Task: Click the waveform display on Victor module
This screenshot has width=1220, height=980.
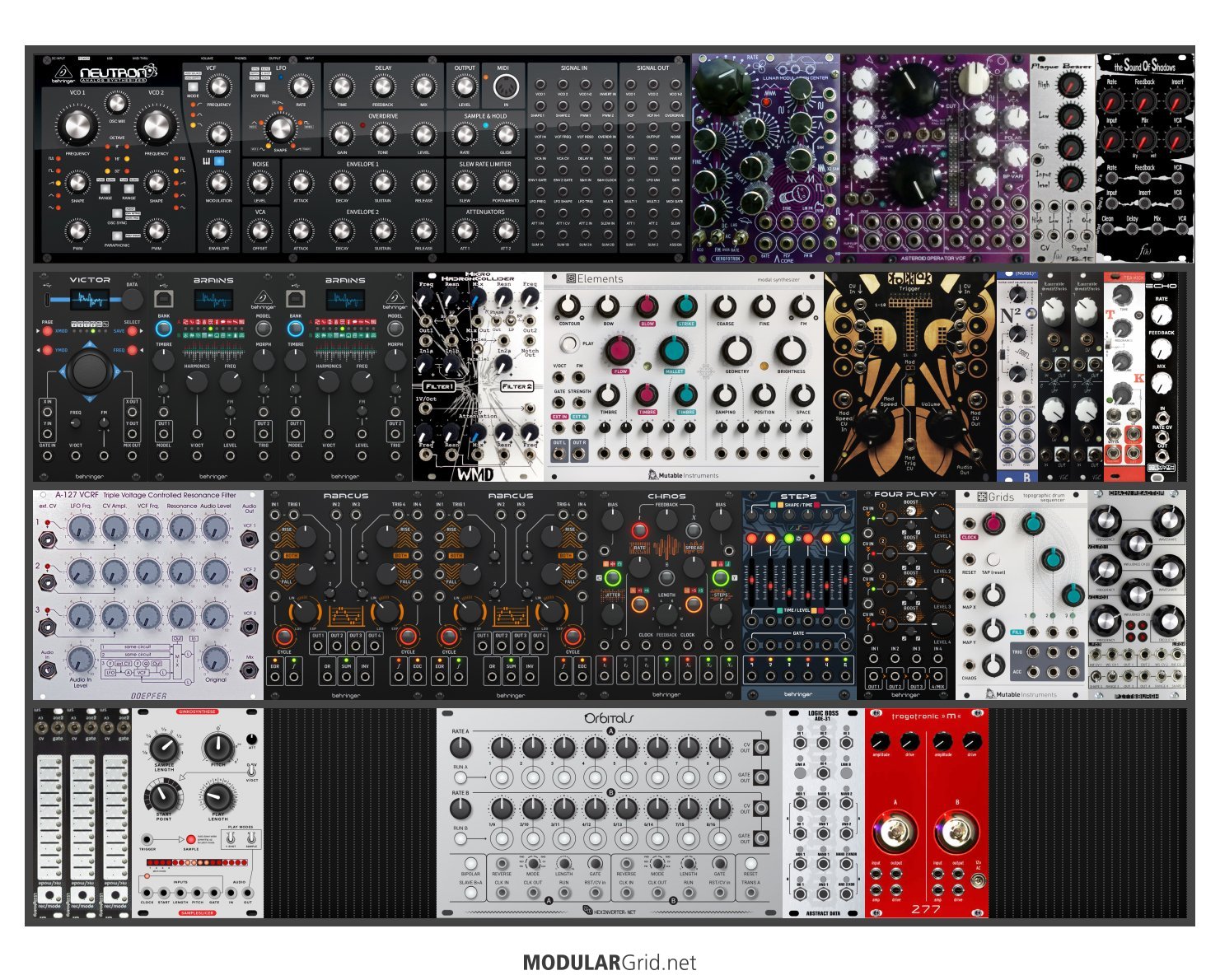Action: pos(90,297)
